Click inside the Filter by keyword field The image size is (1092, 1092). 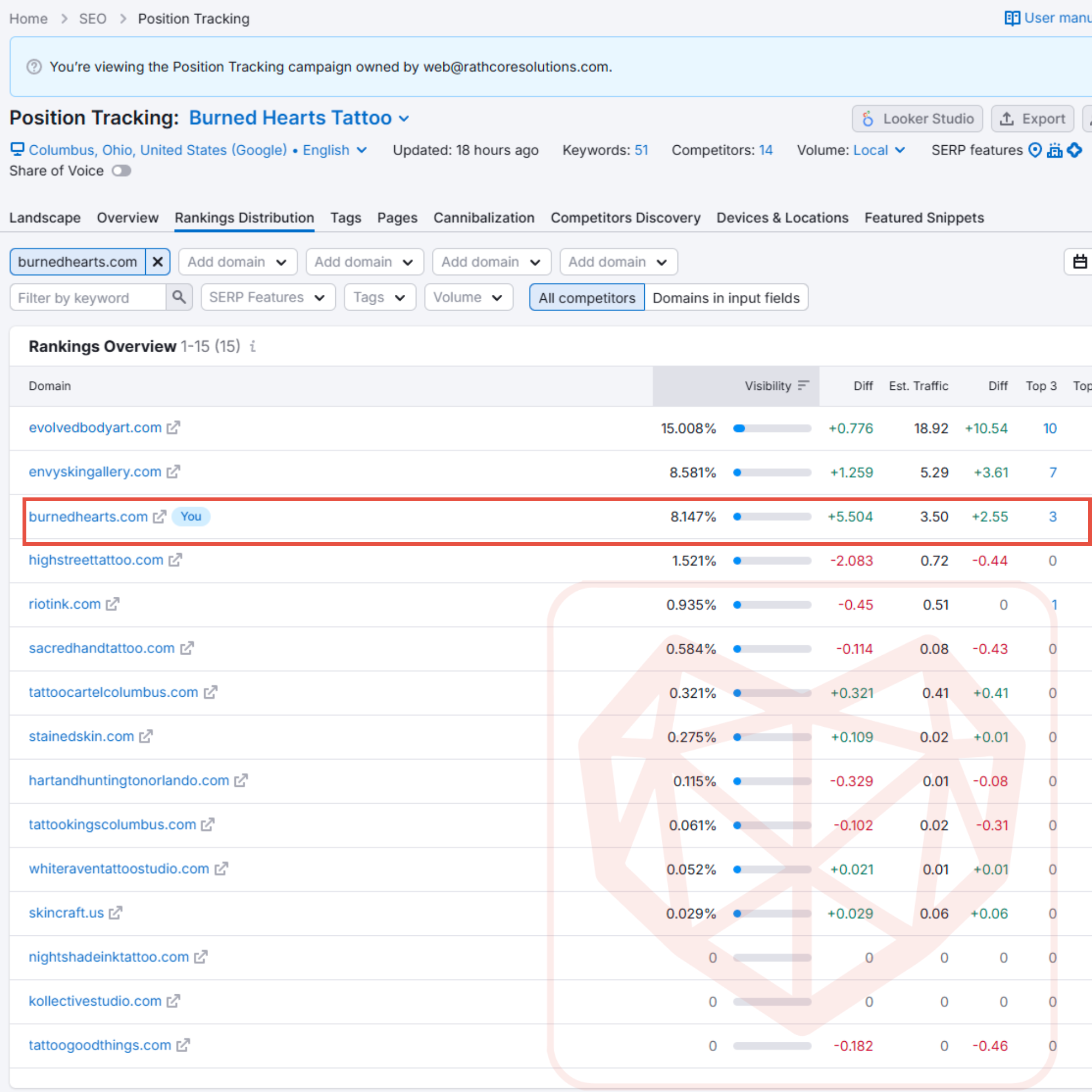(x=87, y=298)
